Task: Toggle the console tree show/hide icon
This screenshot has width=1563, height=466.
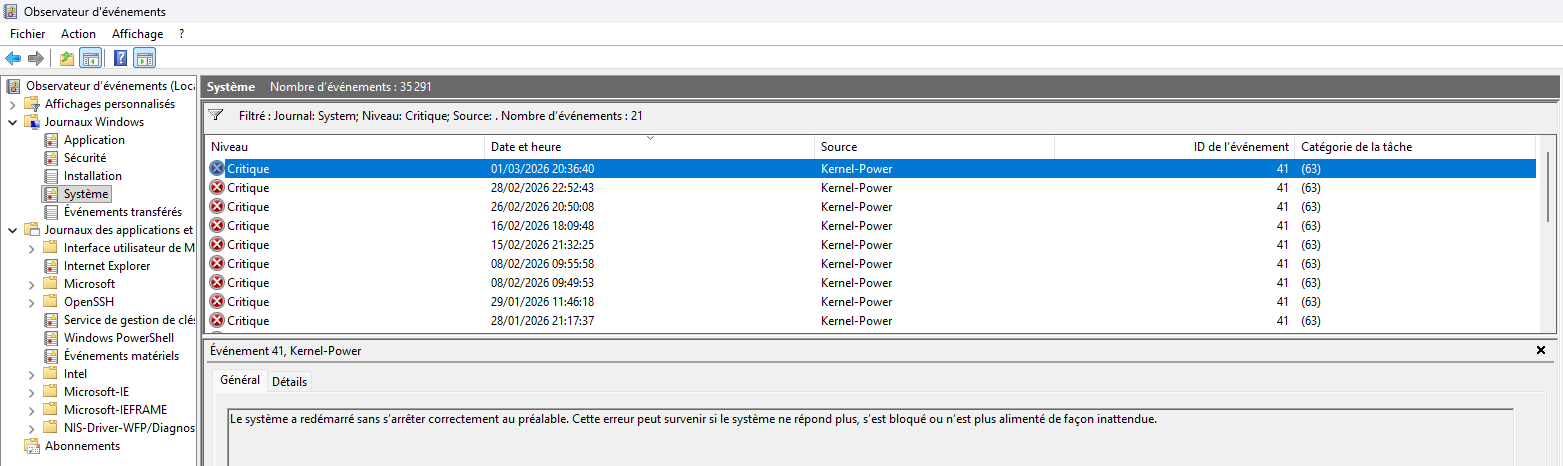Action: tap(90, 58)
